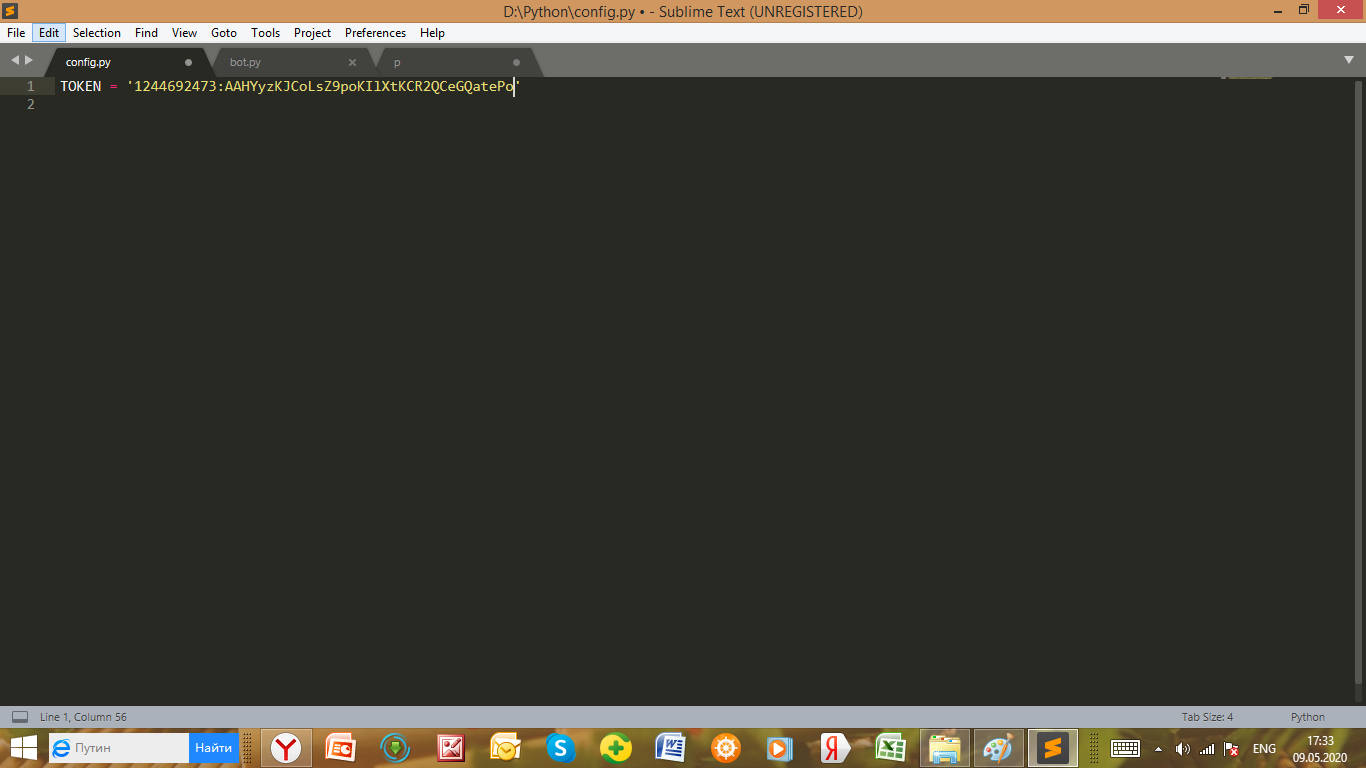Click the Line 1, Column 56 status text
The height and width of the screenshot is (768, 1366).
[83, 717]
